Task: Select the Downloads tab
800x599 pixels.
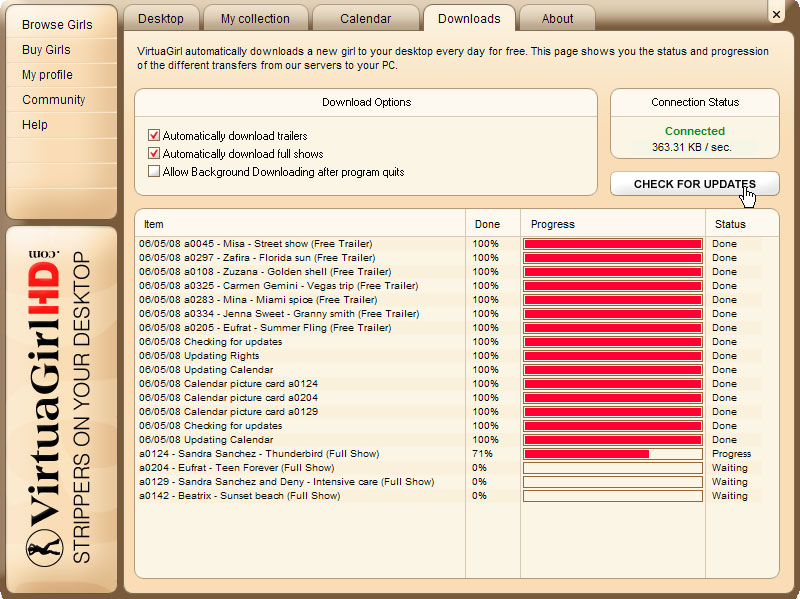Action: (x=469, y=19)
